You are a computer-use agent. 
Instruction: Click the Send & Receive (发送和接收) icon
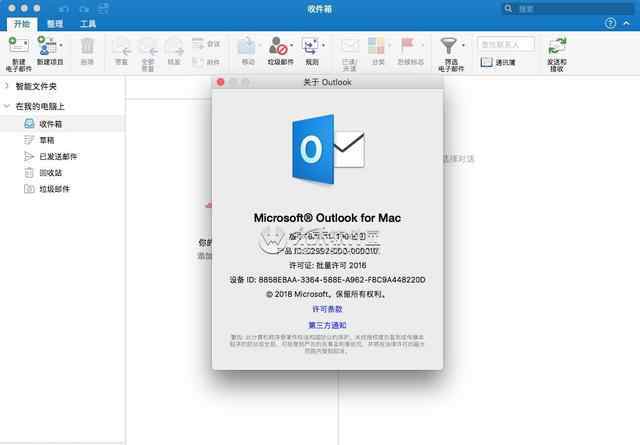pyautogui.click(x=557, y=46)
